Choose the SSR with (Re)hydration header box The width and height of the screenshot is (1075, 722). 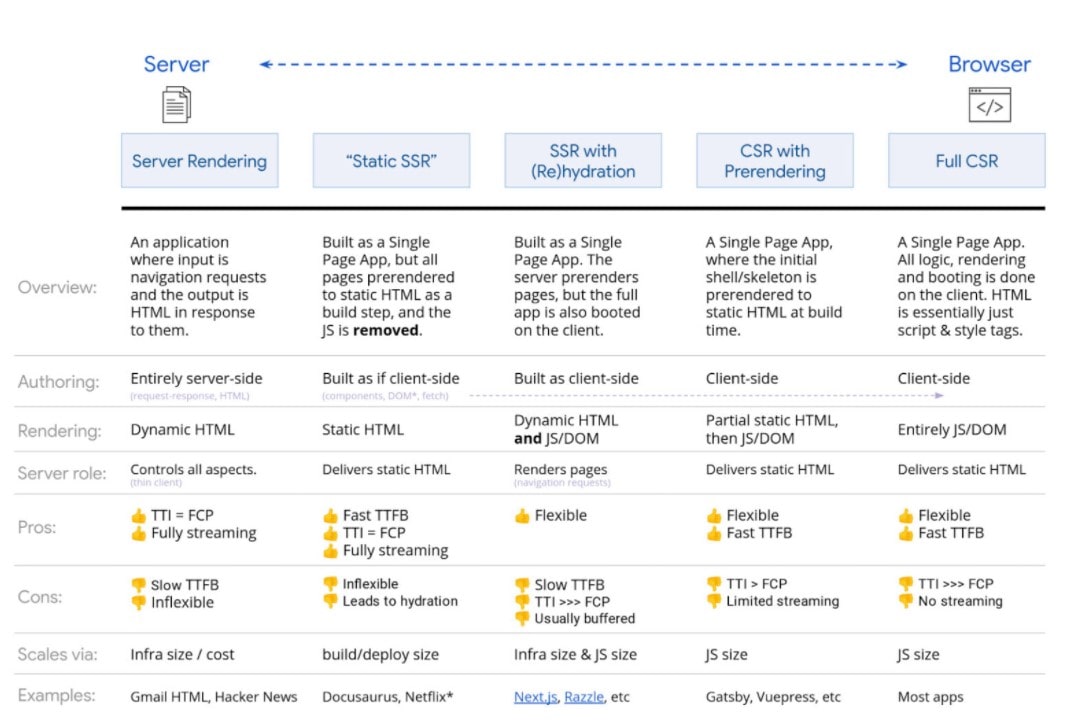583,161
